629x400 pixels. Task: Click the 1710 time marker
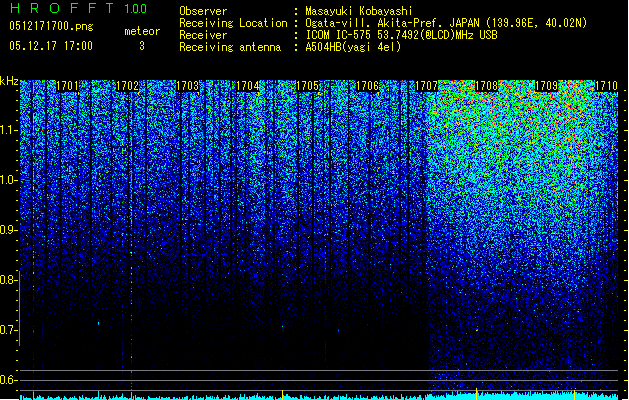click(x=606, y=86)
